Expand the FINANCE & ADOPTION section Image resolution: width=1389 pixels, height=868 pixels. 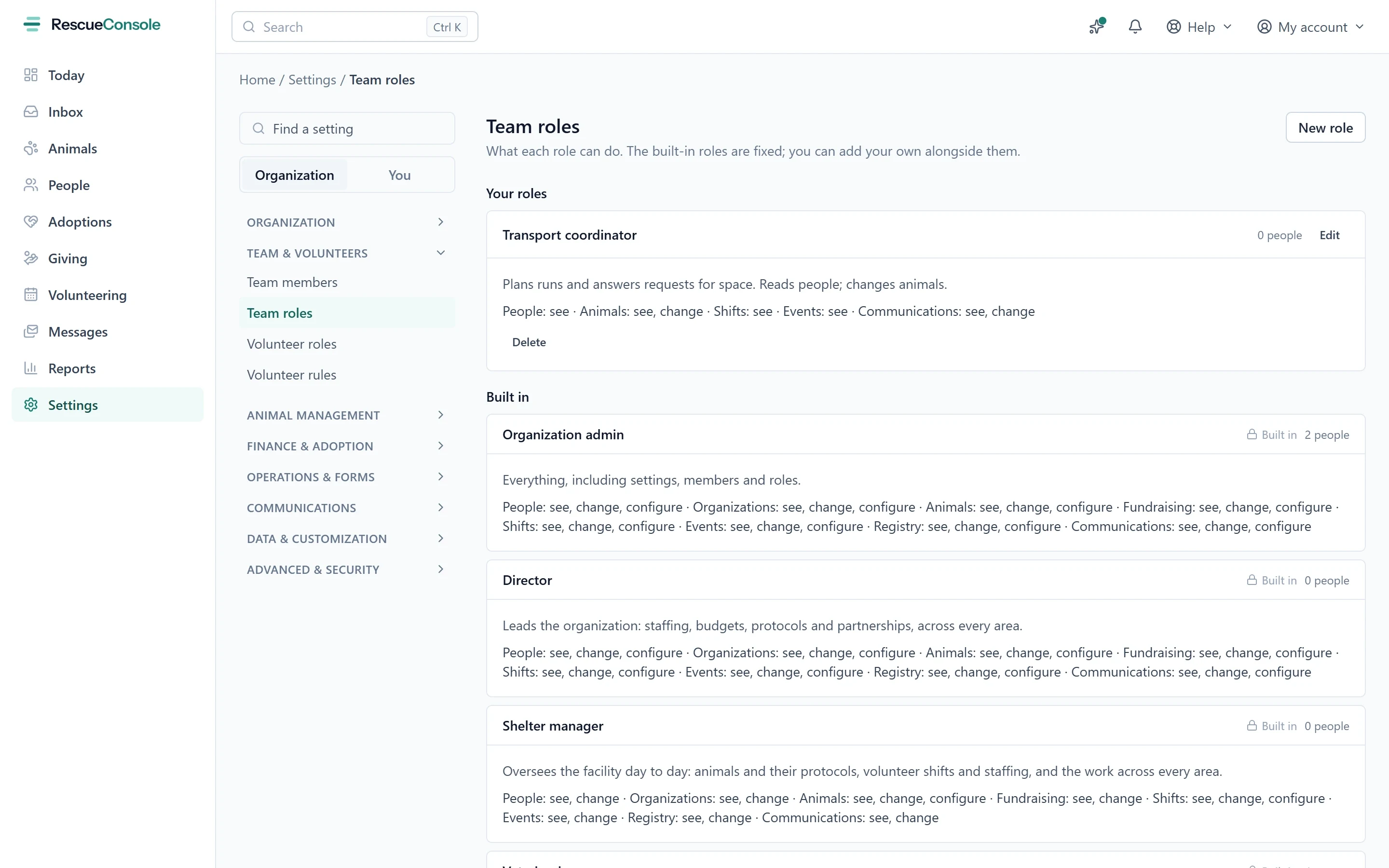tap(347, 446)
